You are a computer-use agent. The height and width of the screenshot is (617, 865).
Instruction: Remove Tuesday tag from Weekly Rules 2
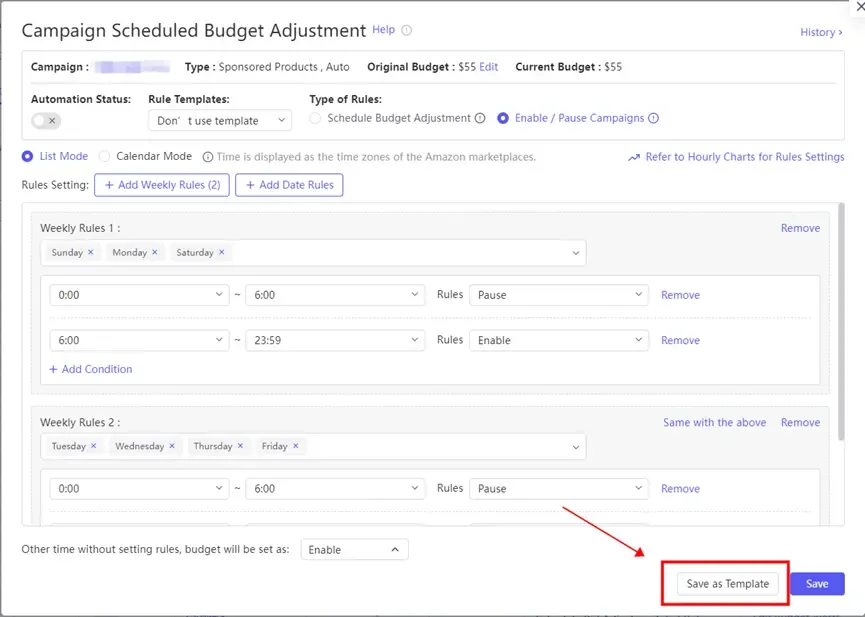[94, 446]
